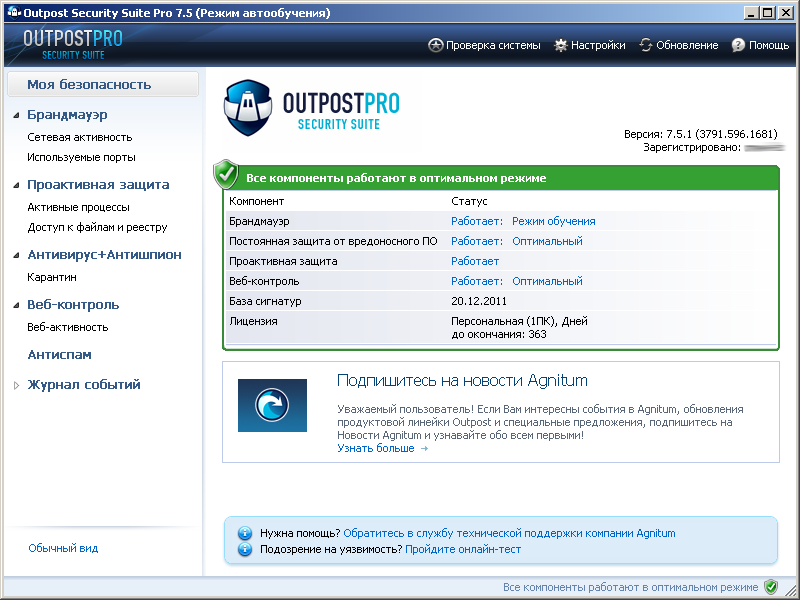The width and height of the screenshot is (800, 600).
Task: Click the system scan target icon
Action: click(x=435, y=45)
